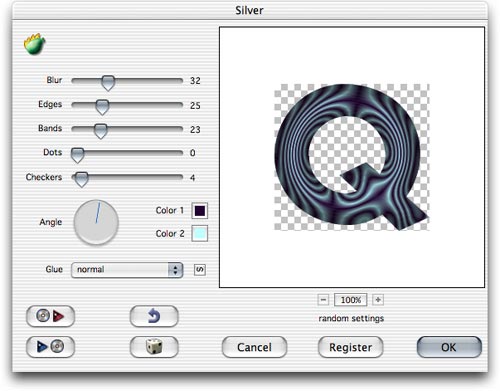Click the Bands slider handle
The width and height of the screenshot is (500, 391).
click(100, 131)
